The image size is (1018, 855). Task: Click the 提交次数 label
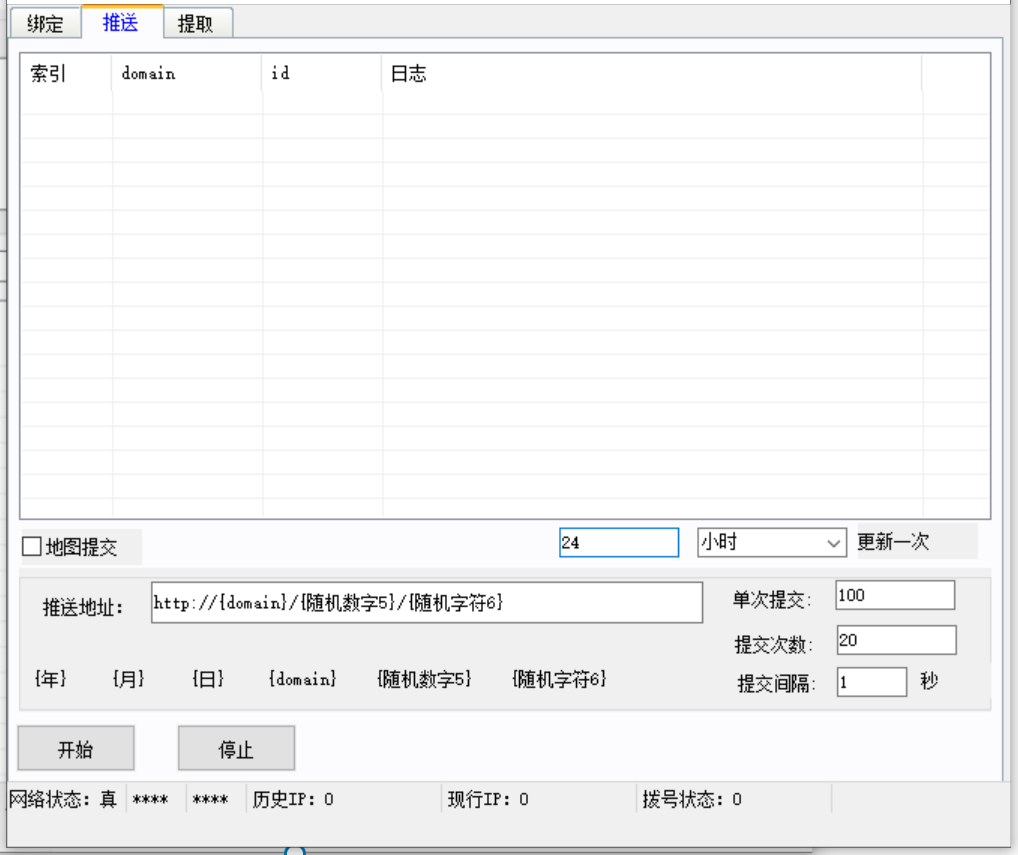(773, 644)
